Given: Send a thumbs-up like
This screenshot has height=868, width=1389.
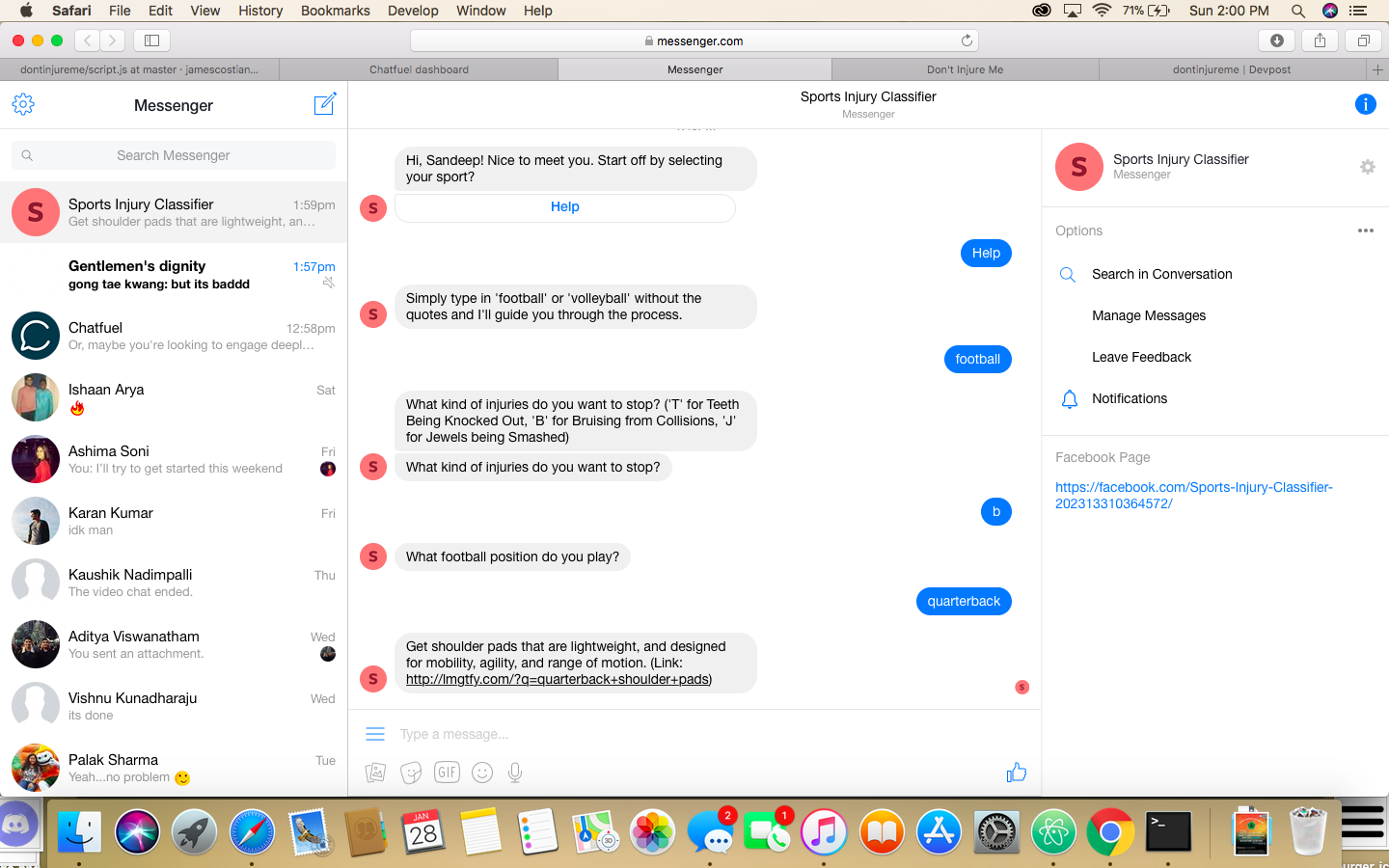Looking at the screenshot, I should click(1016, 772).
